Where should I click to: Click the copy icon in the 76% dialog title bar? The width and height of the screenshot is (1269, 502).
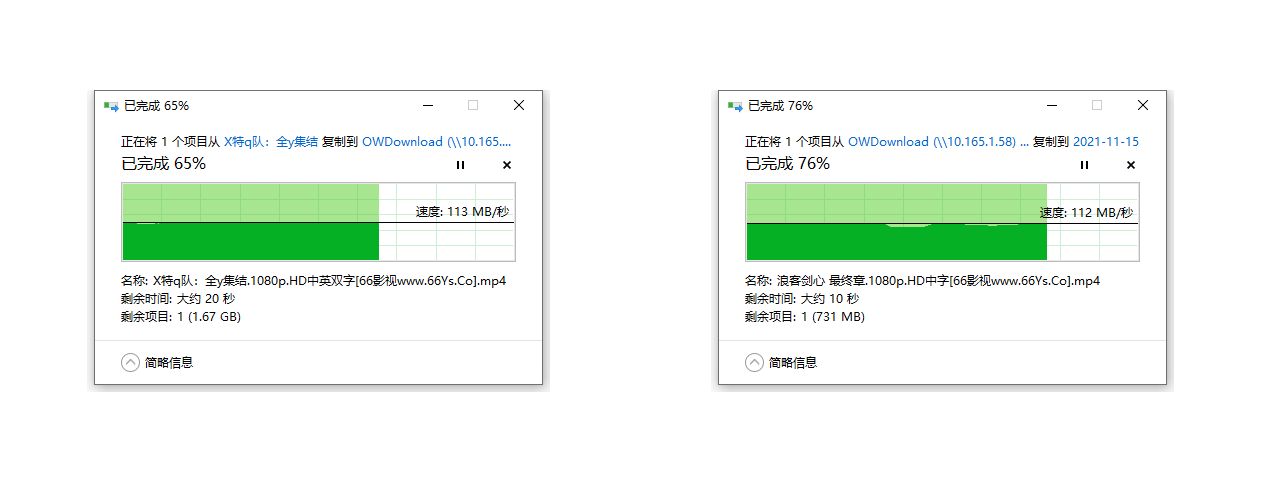[x=735, y=105]
